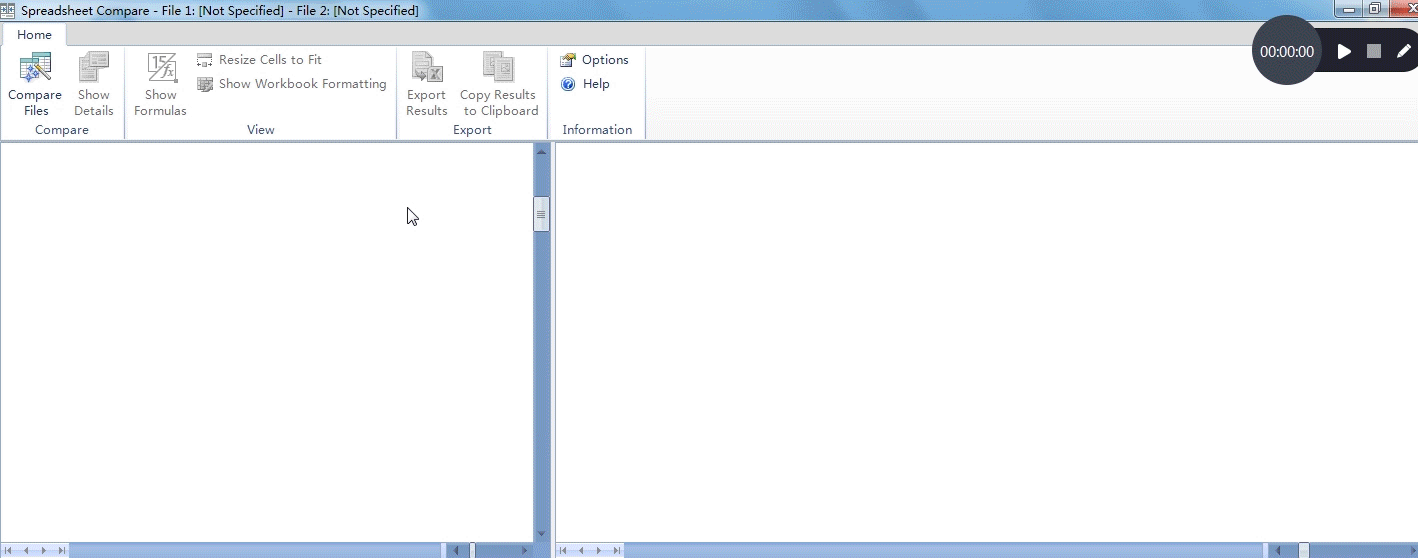Open Help in the Information group
This screenshot has width=1418, height=558.
tap(585, 84)
